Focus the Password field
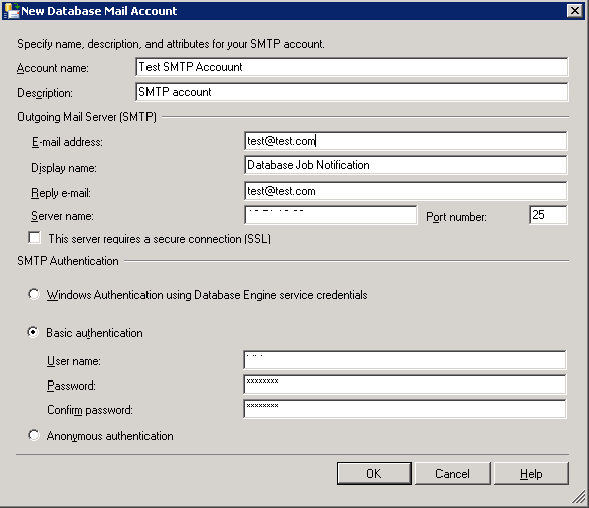This screenshot has width=589, height=508. [x=405, y=384]
